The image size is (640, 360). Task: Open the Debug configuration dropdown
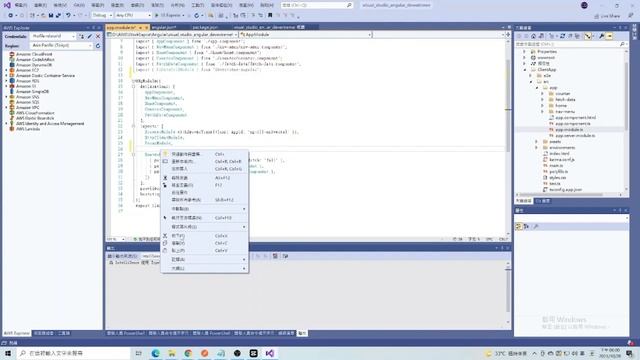click(102, 16)
